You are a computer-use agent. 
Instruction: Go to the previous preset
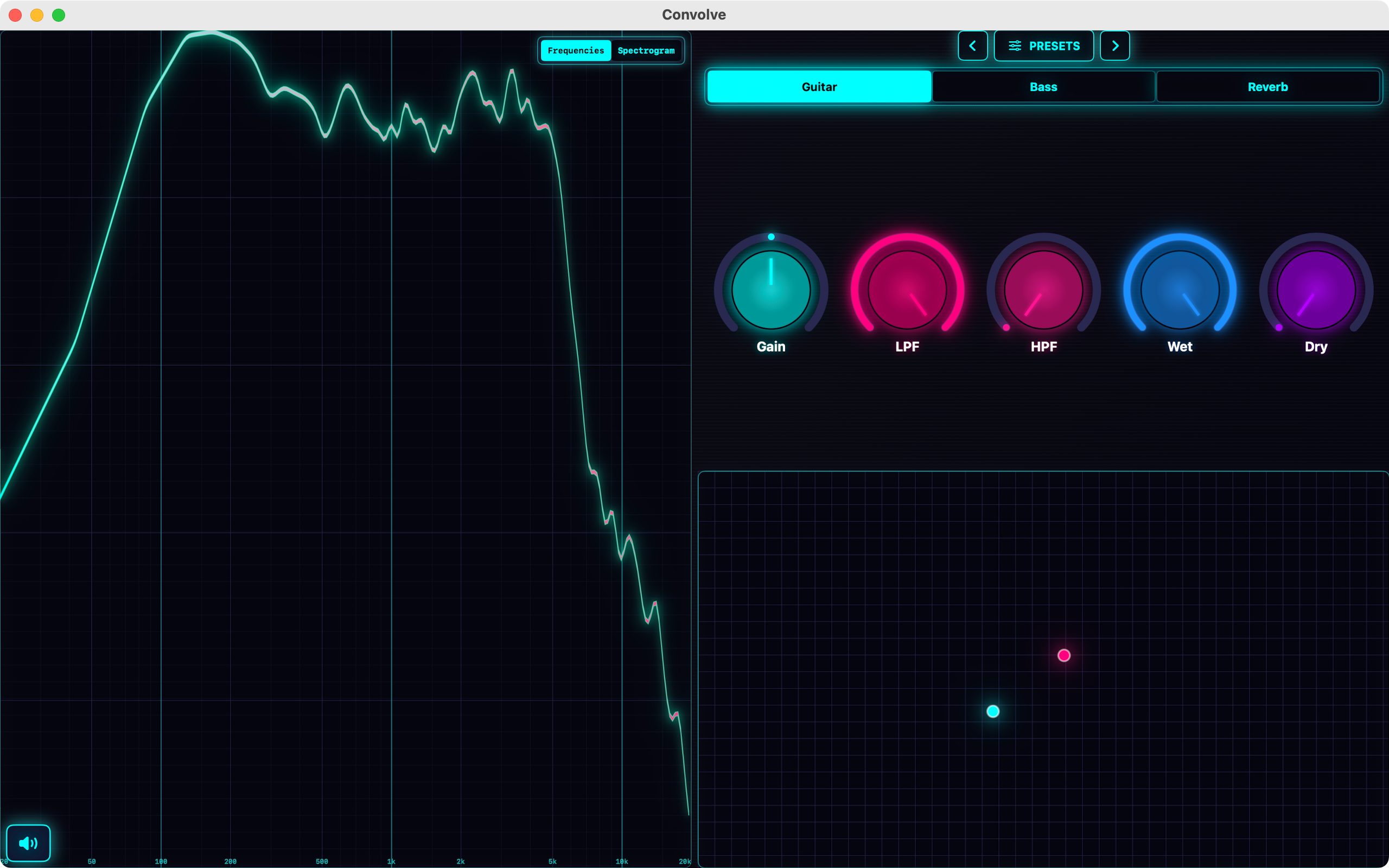tap(972, 46)
